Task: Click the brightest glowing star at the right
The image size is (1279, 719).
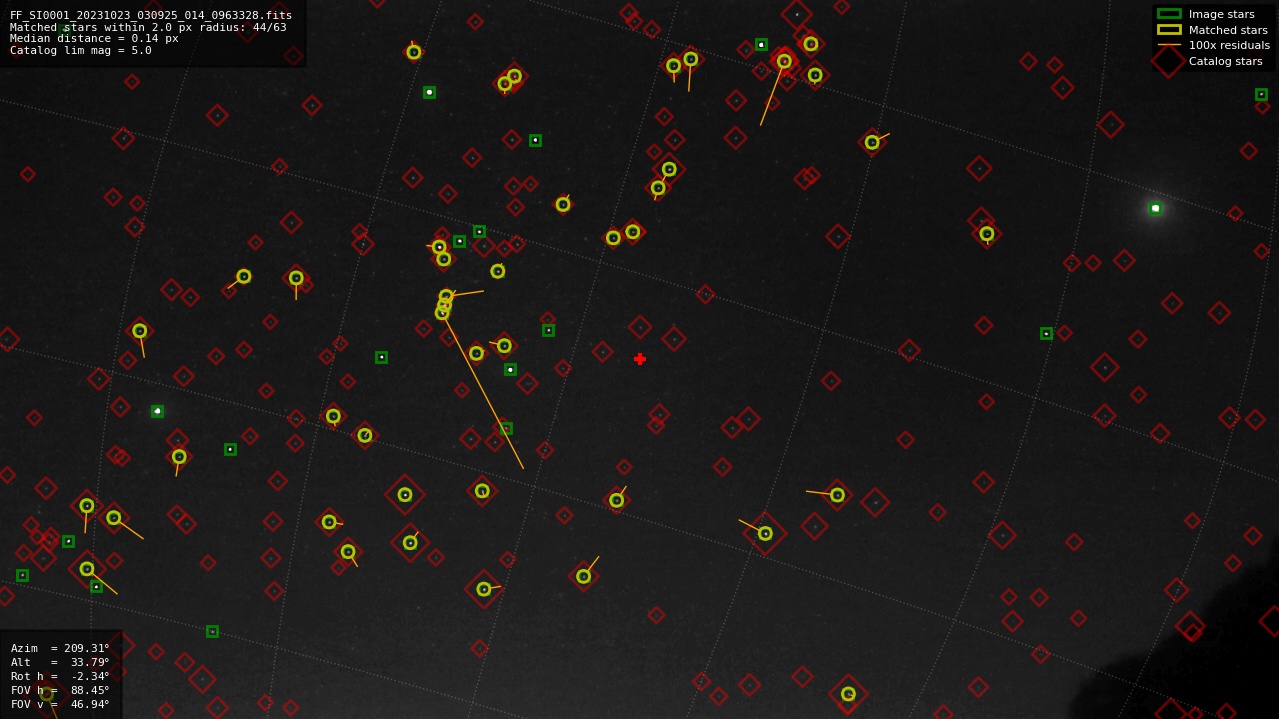Action: tap(1155, 208)
